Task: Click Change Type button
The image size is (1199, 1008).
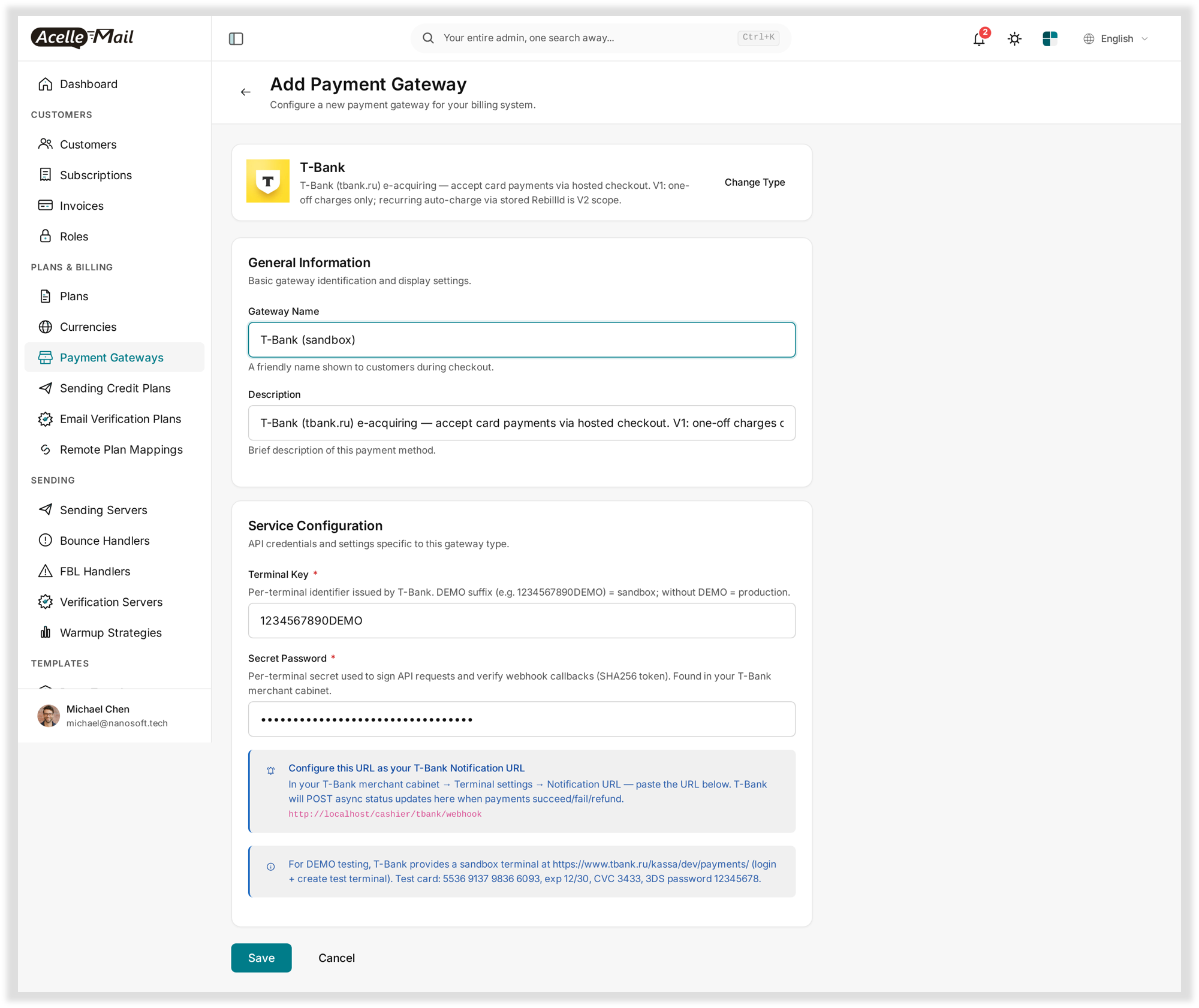Action: coord(754,182)
